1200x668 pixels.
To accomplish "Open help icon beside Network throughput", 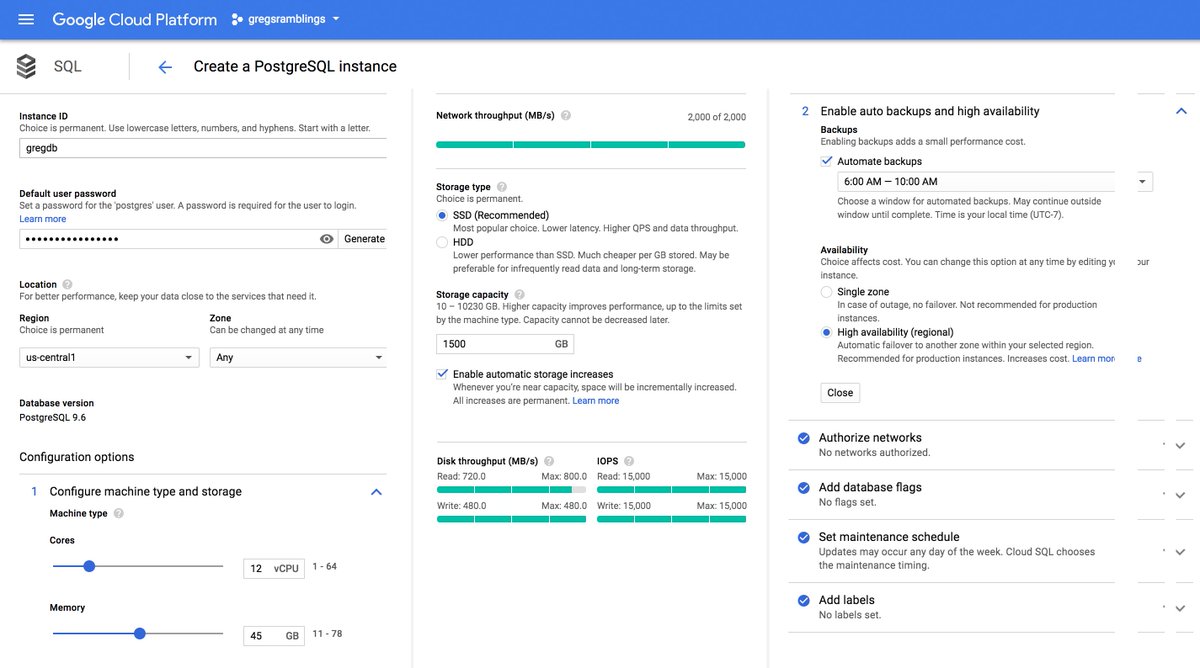I will coord(566,116).
